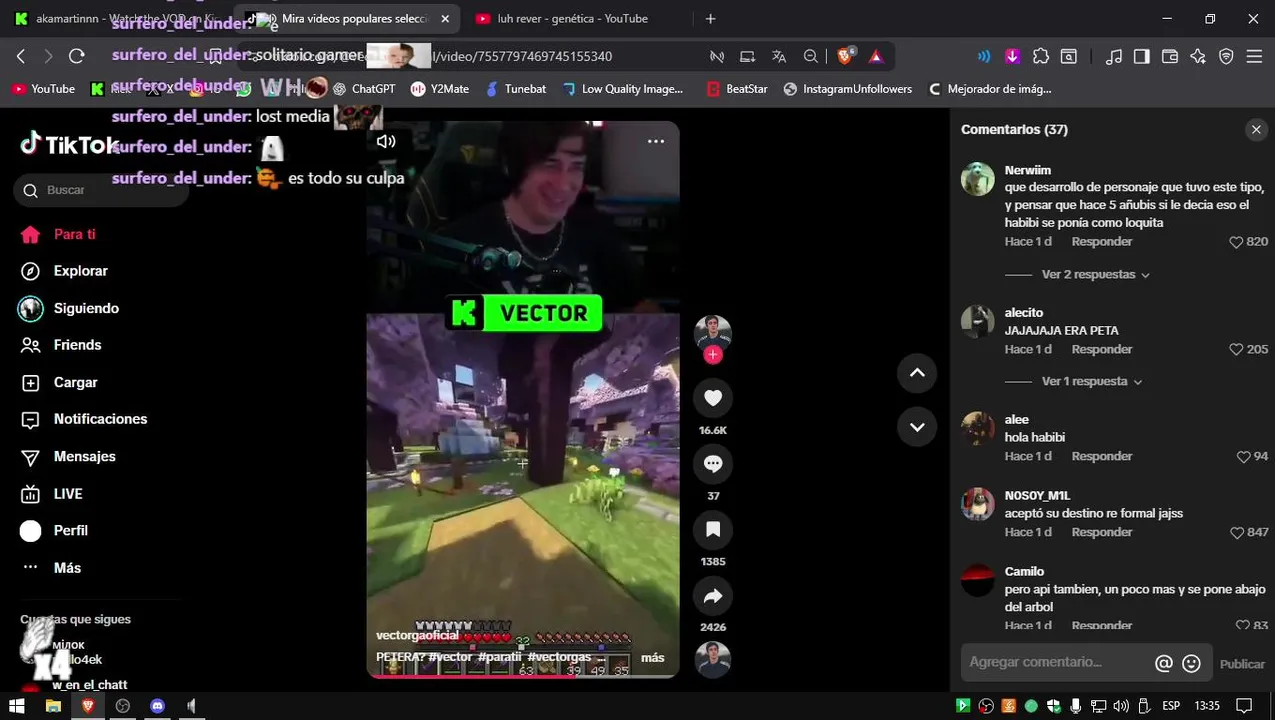Open File Explorer from the taskbar

(53, 706)
